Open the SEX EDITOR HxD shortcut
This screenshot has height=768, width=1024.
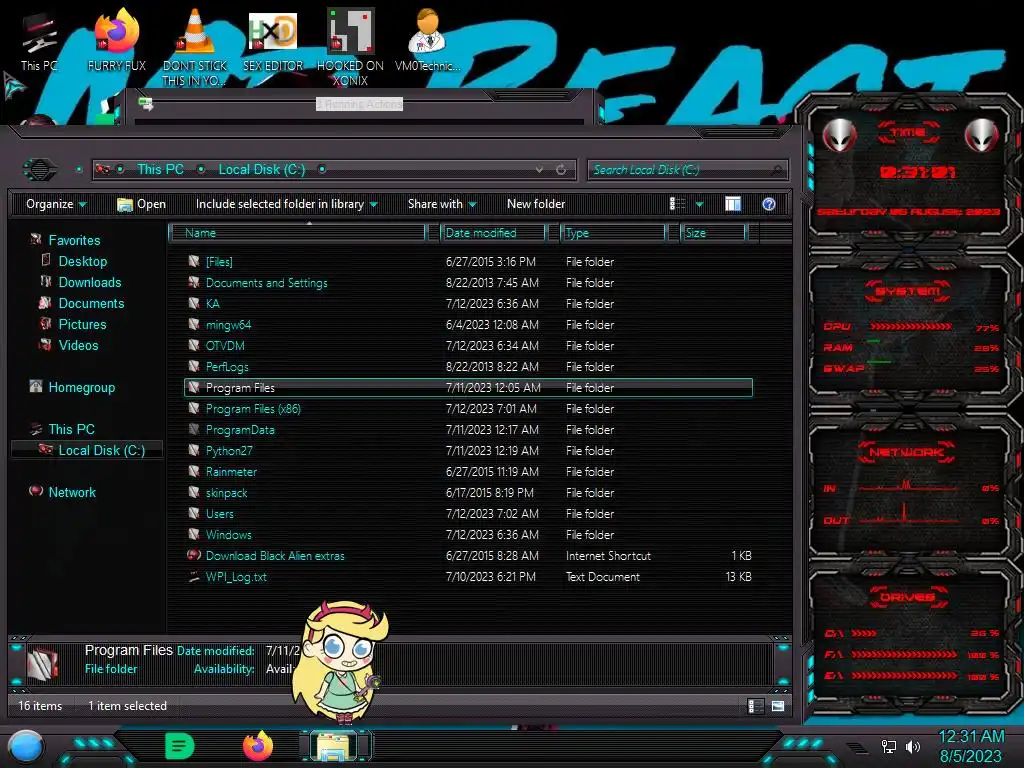(273, 41)
